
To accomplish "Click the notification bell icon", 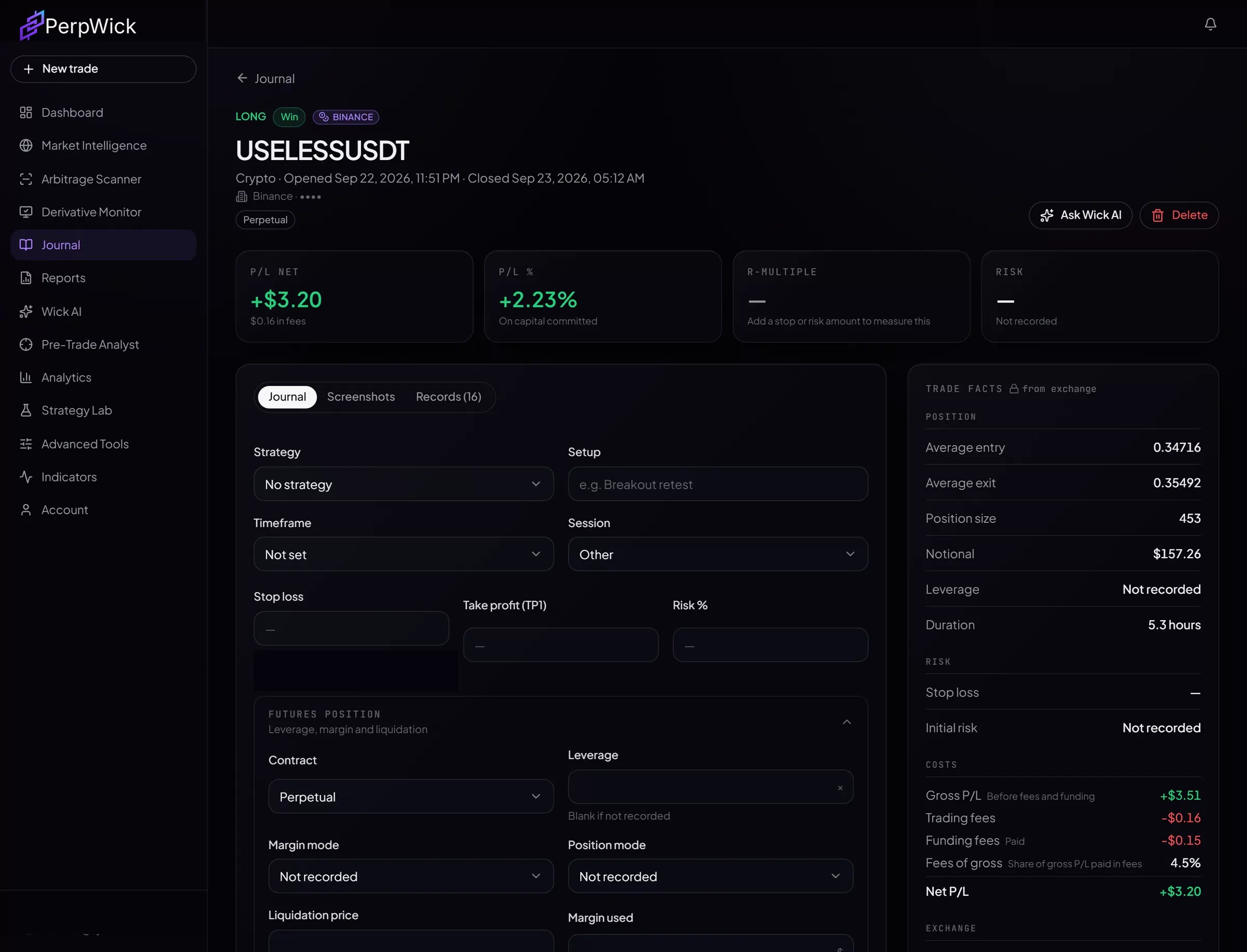I will coord(1210,24).
